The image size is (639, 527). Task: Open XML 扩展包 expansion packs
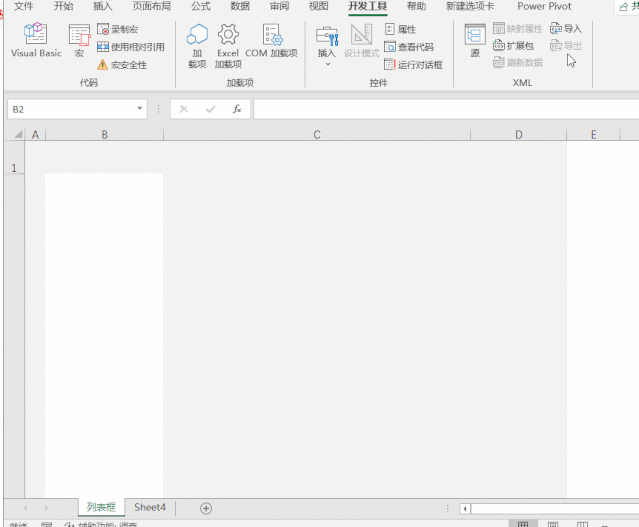pos(513,46)
